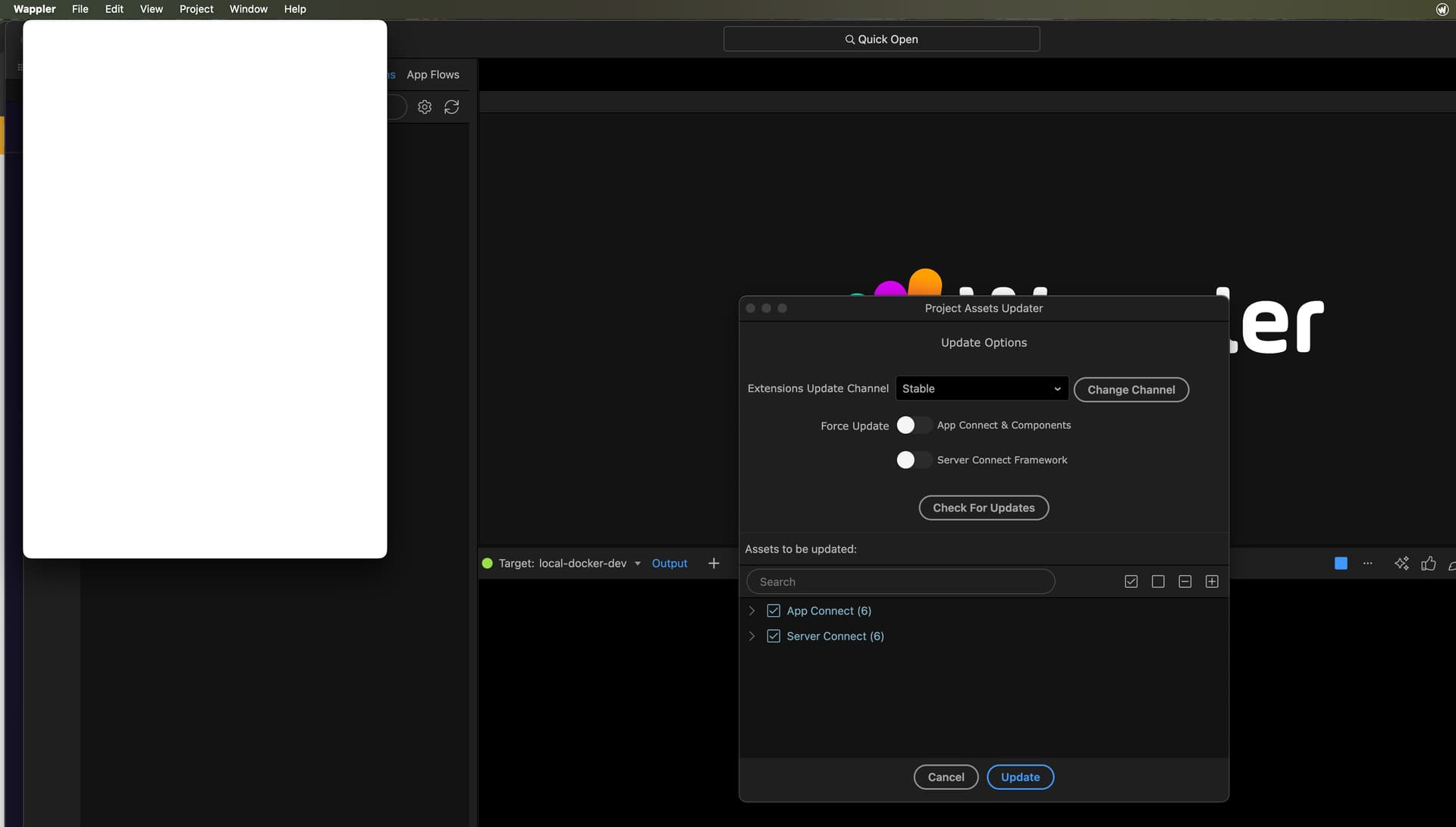Uncheck the App Connect (6) checkbox
The image size is (1456, 827).
tap(773, 611)
